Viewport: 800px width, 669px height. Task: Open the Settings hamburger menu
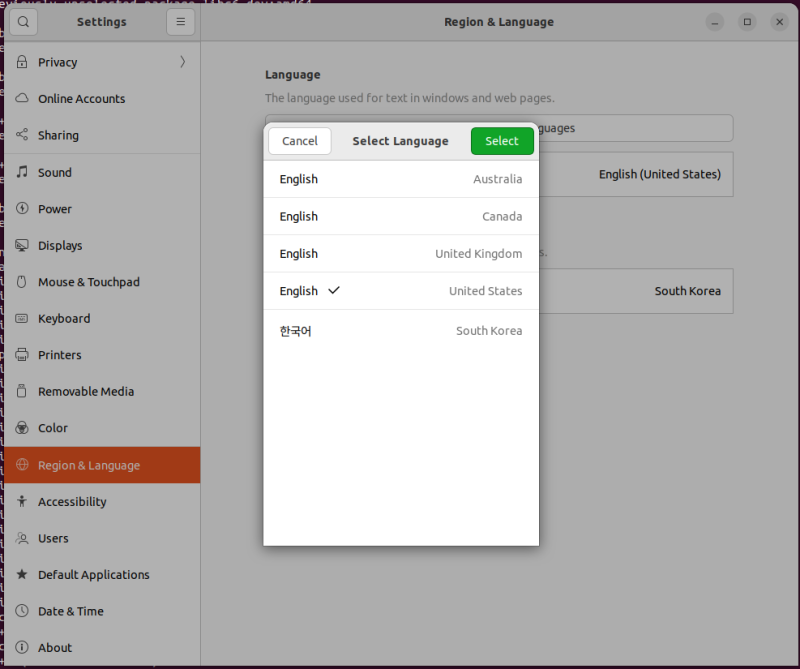click(x=180, y=22)
